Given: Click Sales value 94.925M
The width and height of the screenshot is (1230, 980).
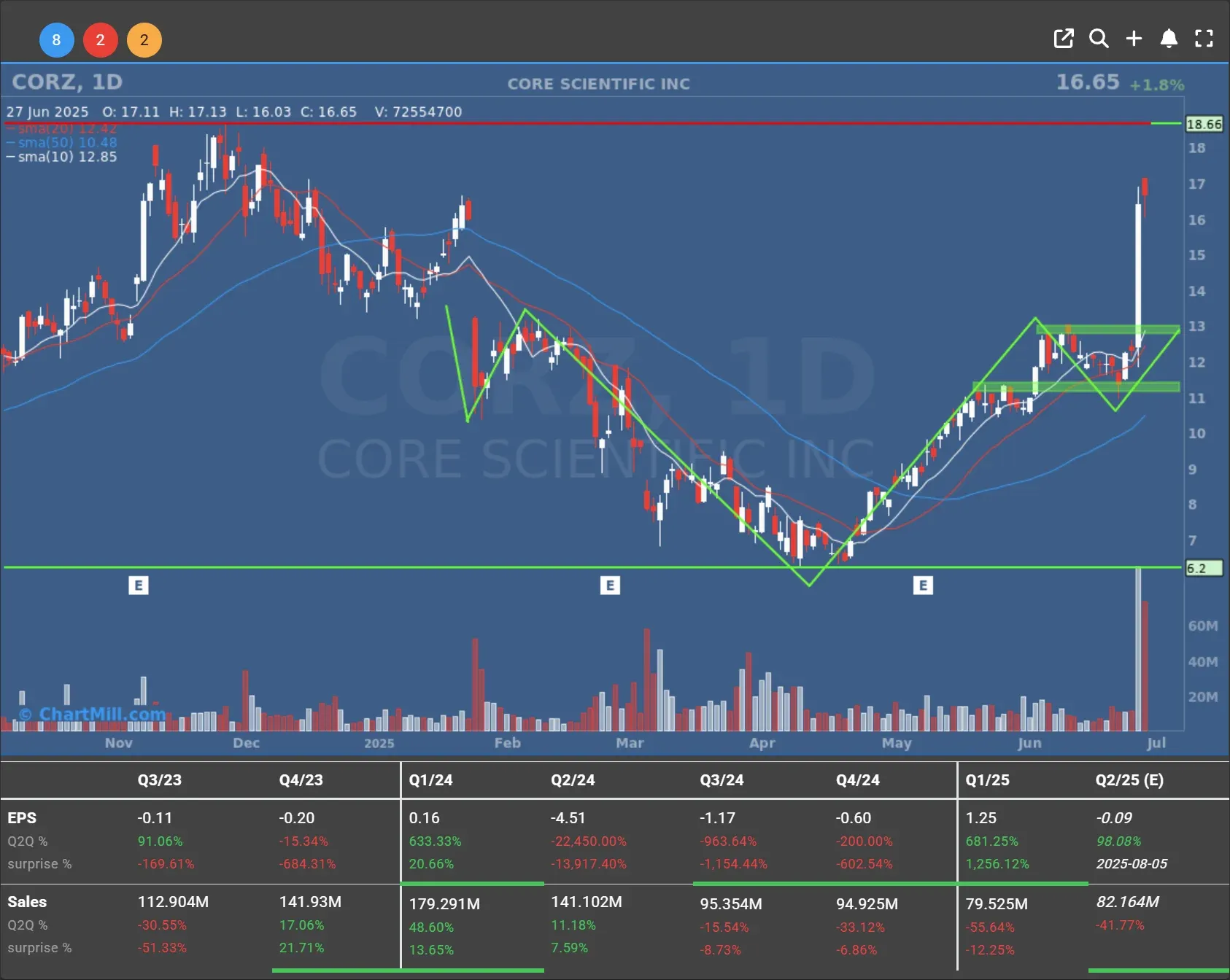Looking at the screenshot, I should 867,904.
